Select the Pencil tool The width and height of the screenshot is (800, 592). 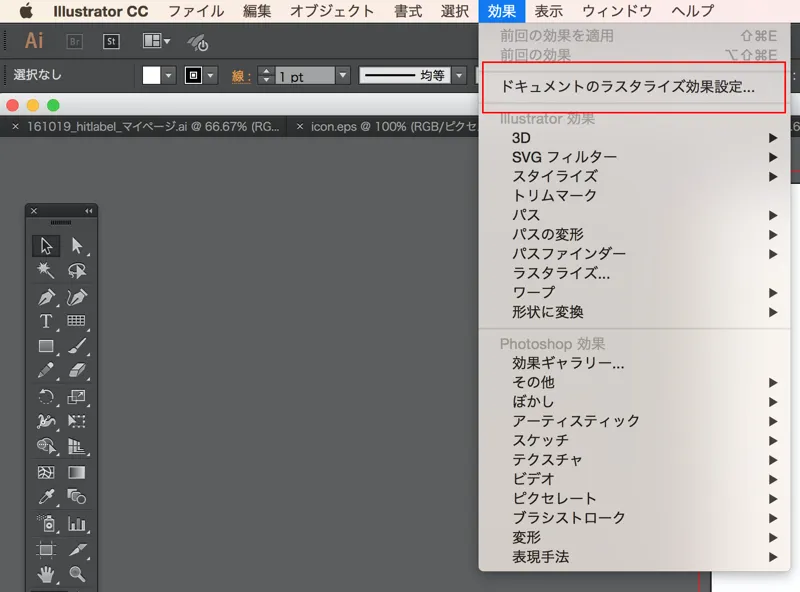tap(46, 370)
